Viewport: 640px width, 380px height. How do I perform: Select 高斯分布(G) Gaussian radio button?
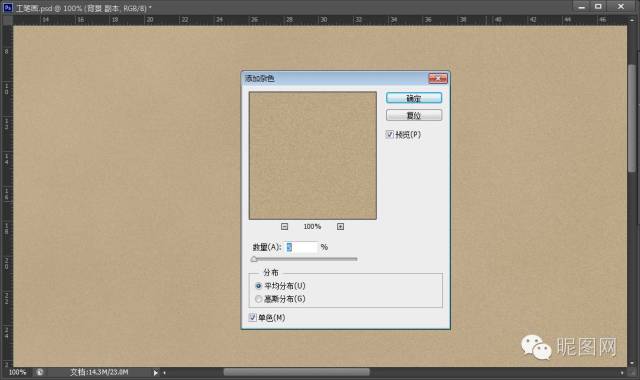pyautogui.click(x=258, y=299)
